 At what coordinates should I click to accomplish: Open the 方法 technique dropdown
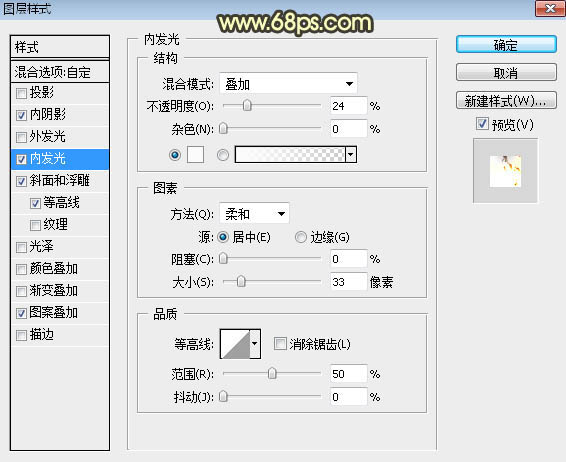pyautogui.click(x=254, y=214)
